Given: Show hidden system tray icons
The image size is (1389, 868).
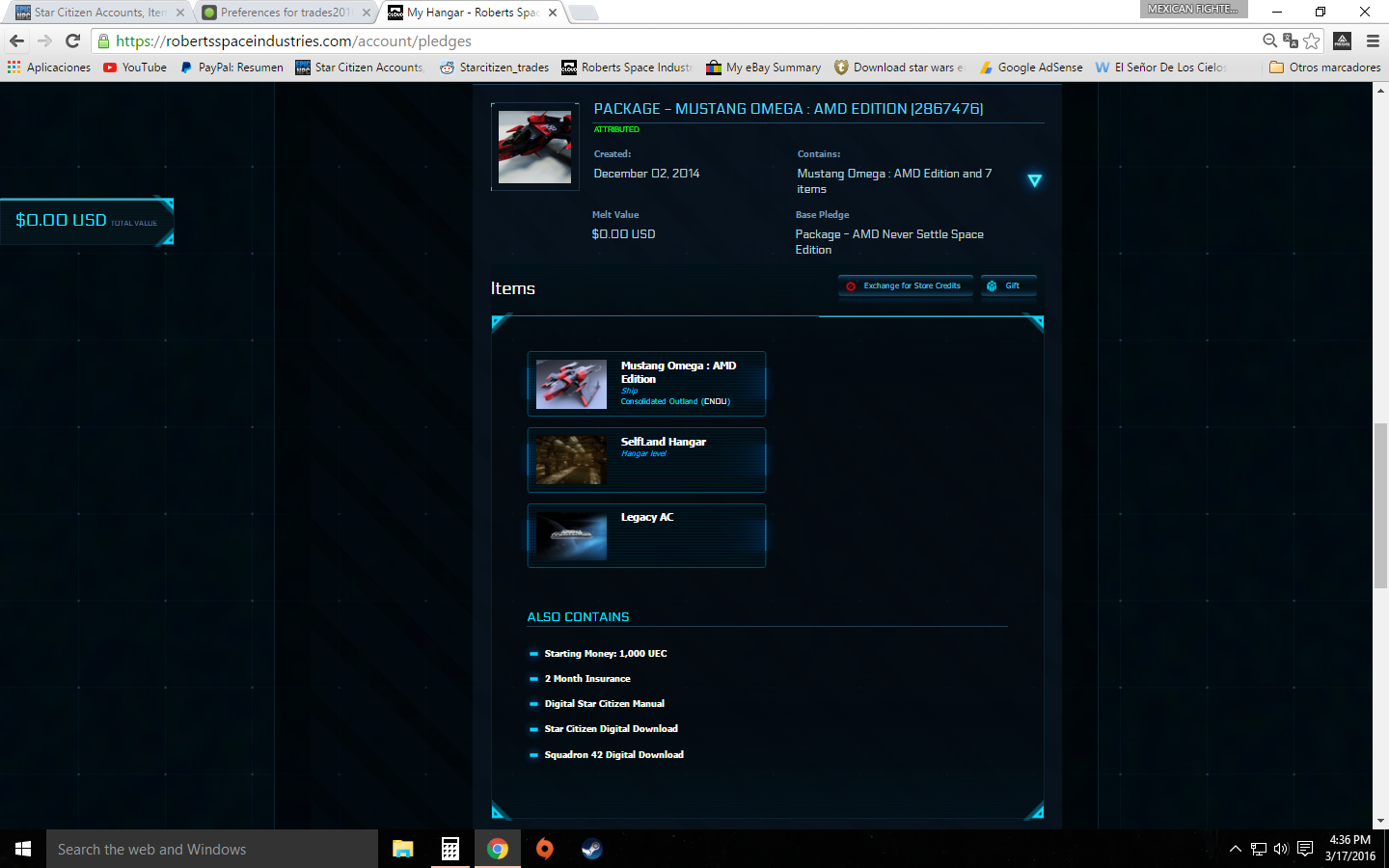Looking at the screenshot, I should pos(1235,849).
